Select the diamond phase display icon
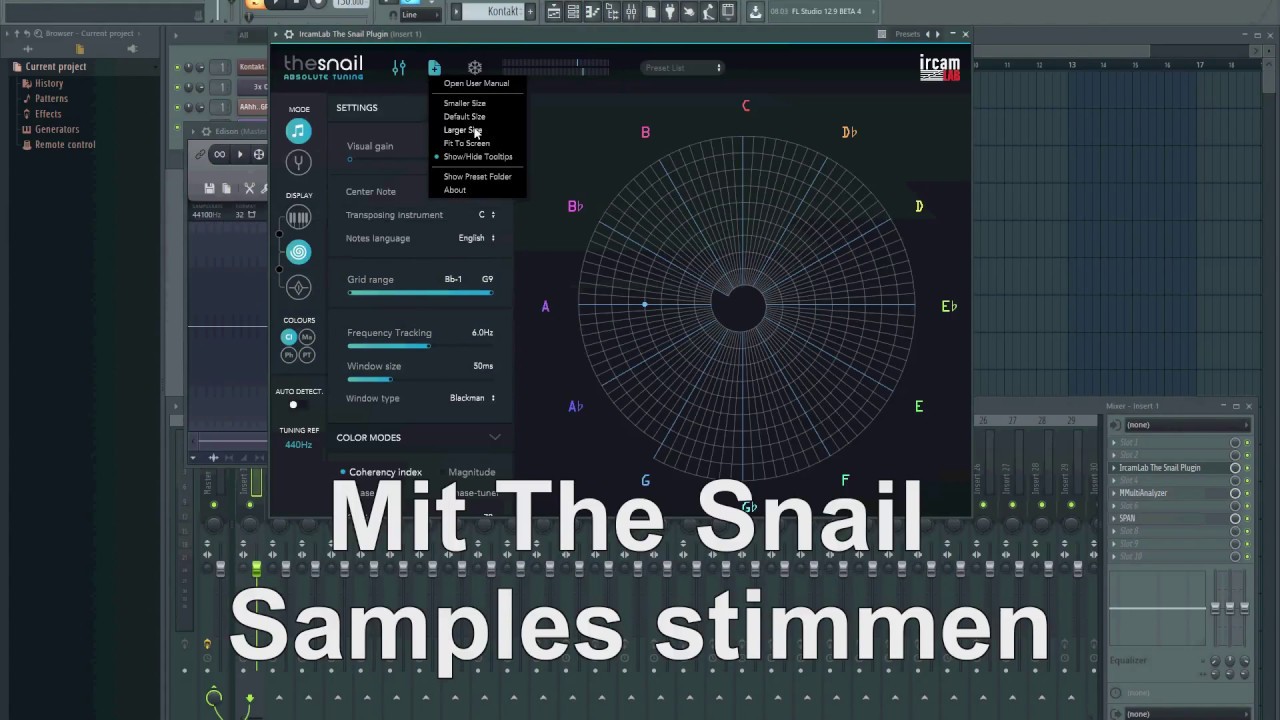The height and width of the screenshot is (720, 1280). 298,288
